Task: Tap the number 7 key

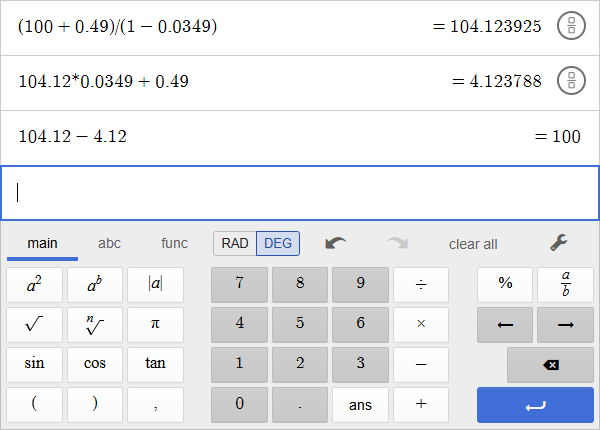Action: (x=240, y=285)
